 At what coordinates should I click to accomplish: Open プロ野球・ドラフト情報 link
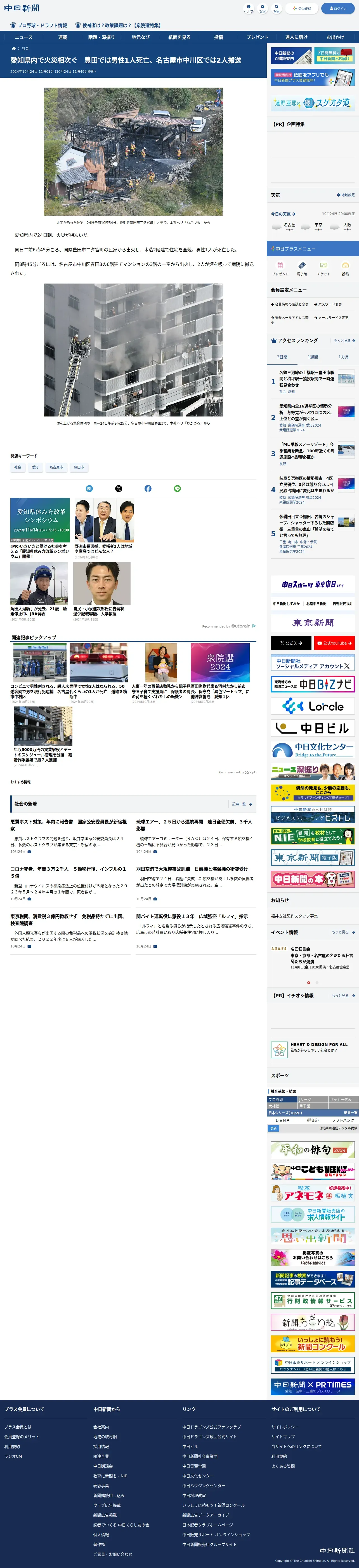[x=38, y=25]
